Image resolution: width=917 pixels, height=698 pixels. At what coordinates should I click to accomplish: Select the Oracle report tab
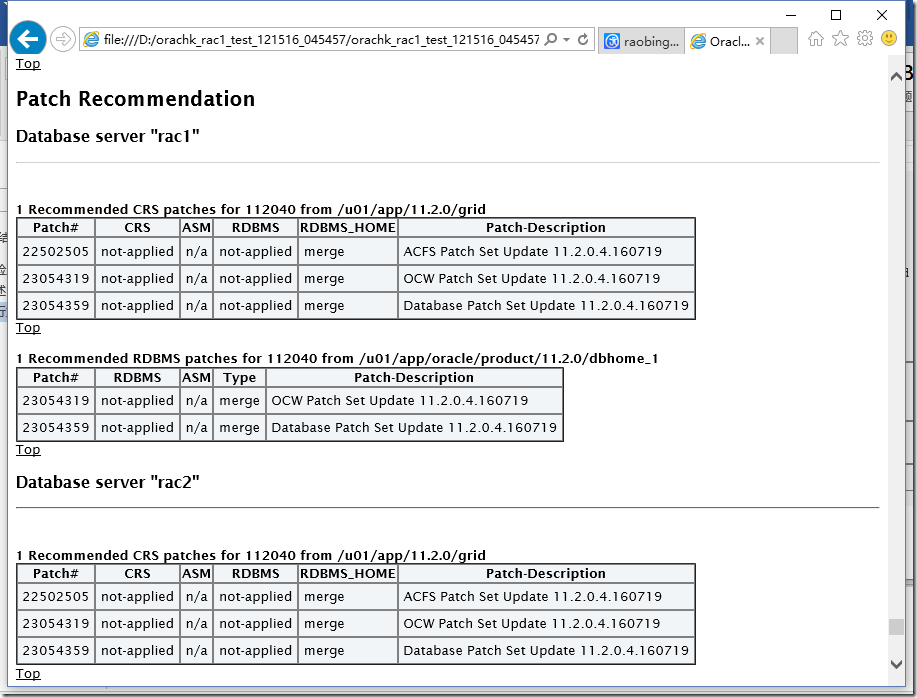[x=720, y=41]
